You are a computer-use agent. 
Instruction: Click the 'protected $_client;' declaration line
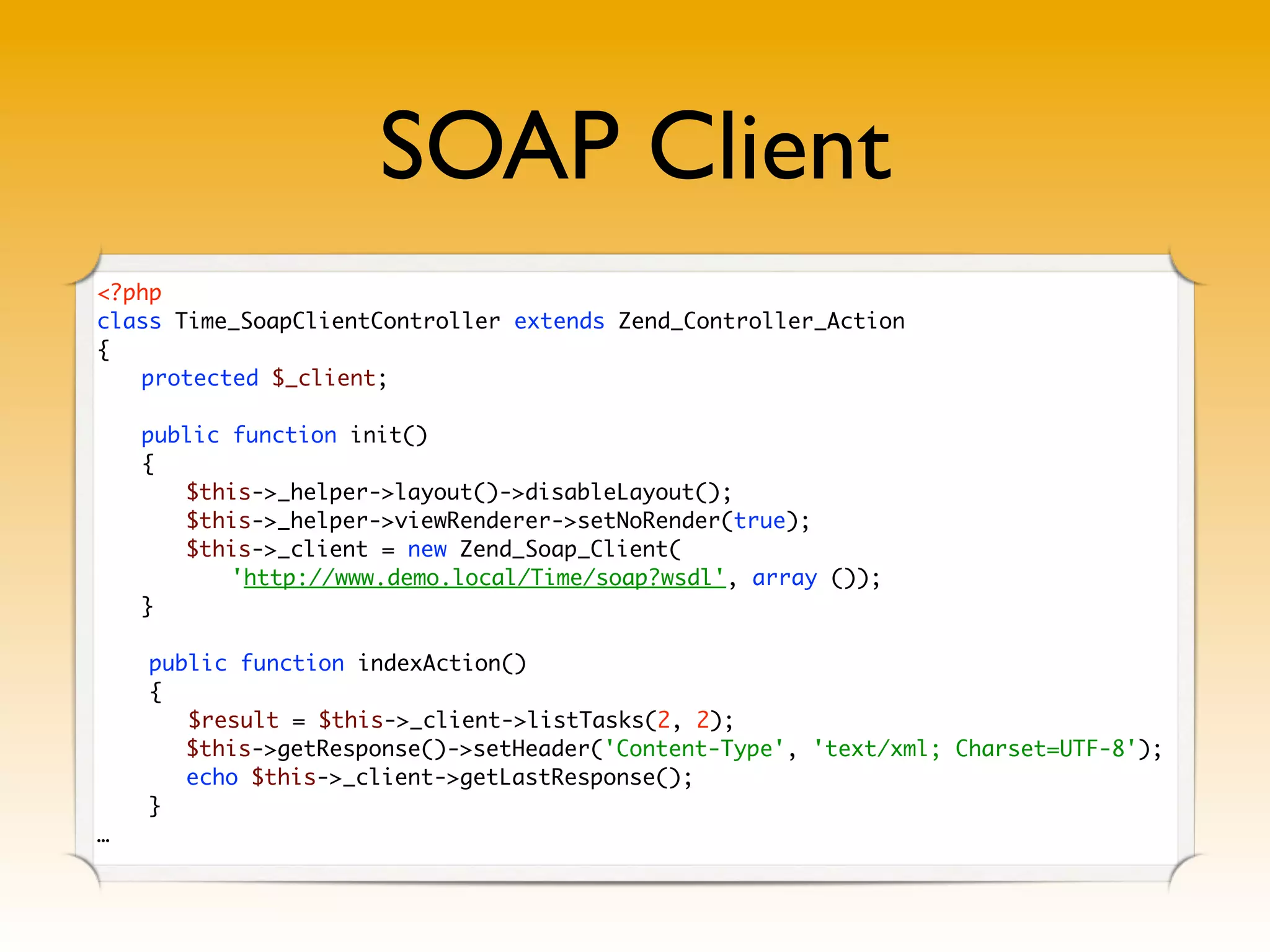click(x=264, y=378)
